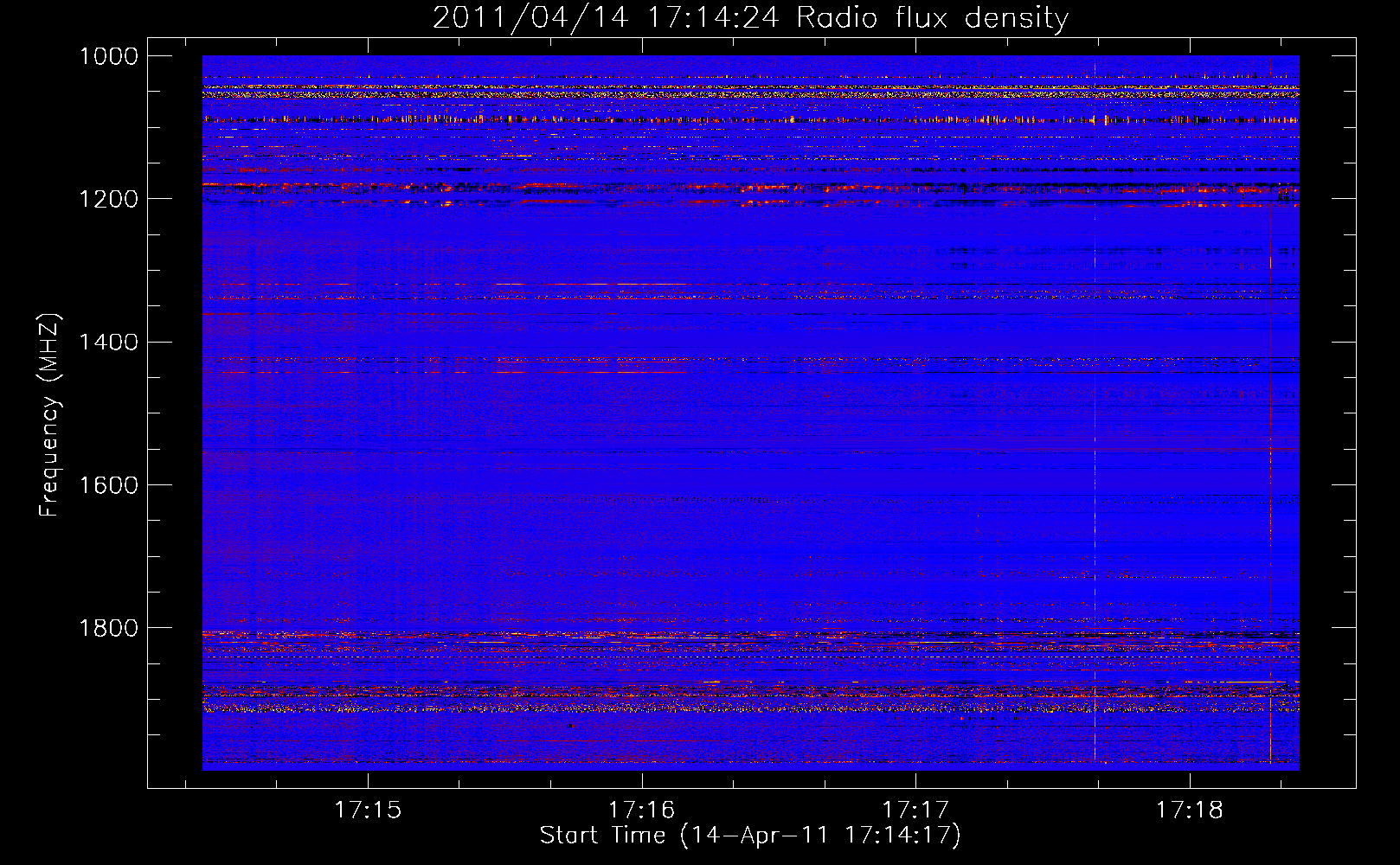
Task: Select the 1000 frequency tick label
Action: coord(108,56)
